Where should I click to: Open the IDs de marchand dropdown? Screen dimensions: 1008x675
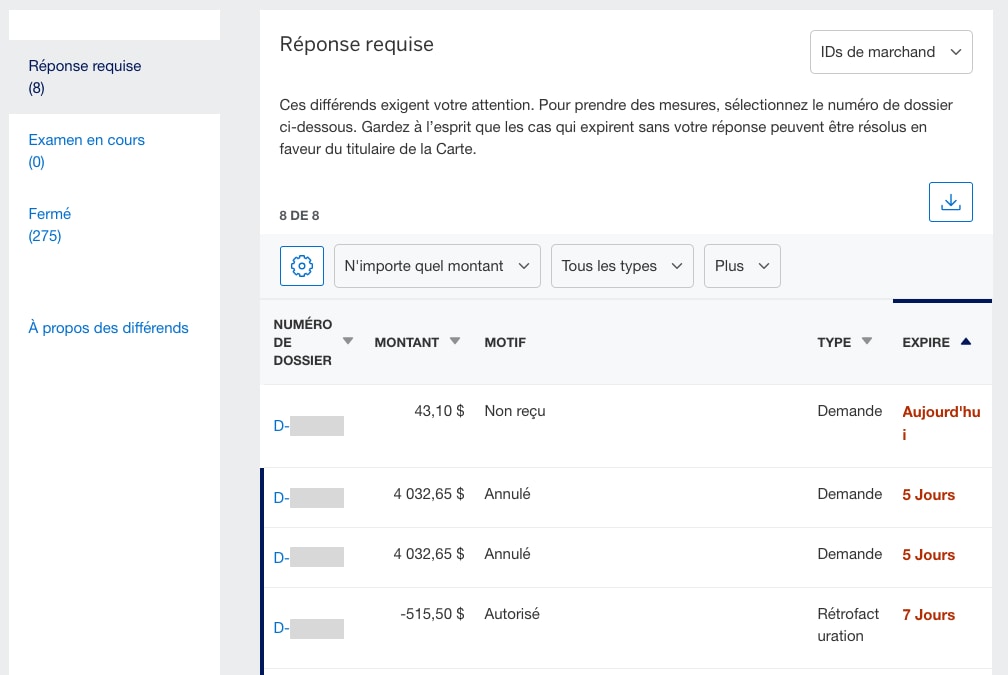pos(890,51)
